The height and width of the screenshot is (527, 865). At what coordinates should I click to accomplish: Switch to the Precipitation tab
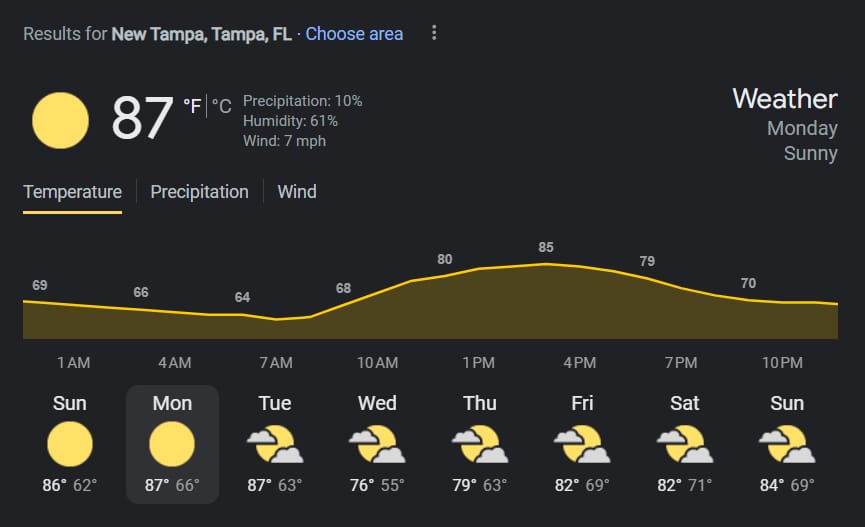tap(199, 192)
